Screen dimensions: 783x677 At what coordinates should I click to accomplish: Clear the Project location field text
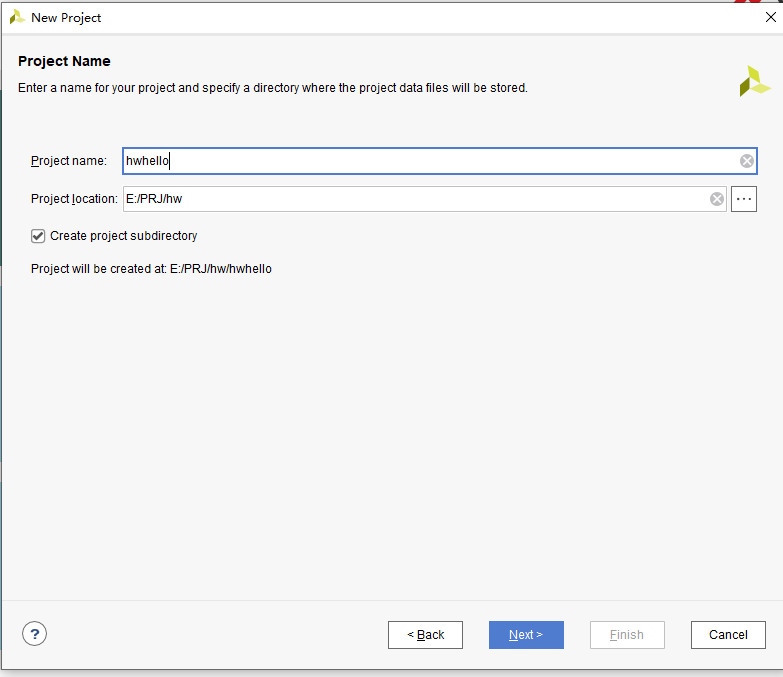coord(717,199)
